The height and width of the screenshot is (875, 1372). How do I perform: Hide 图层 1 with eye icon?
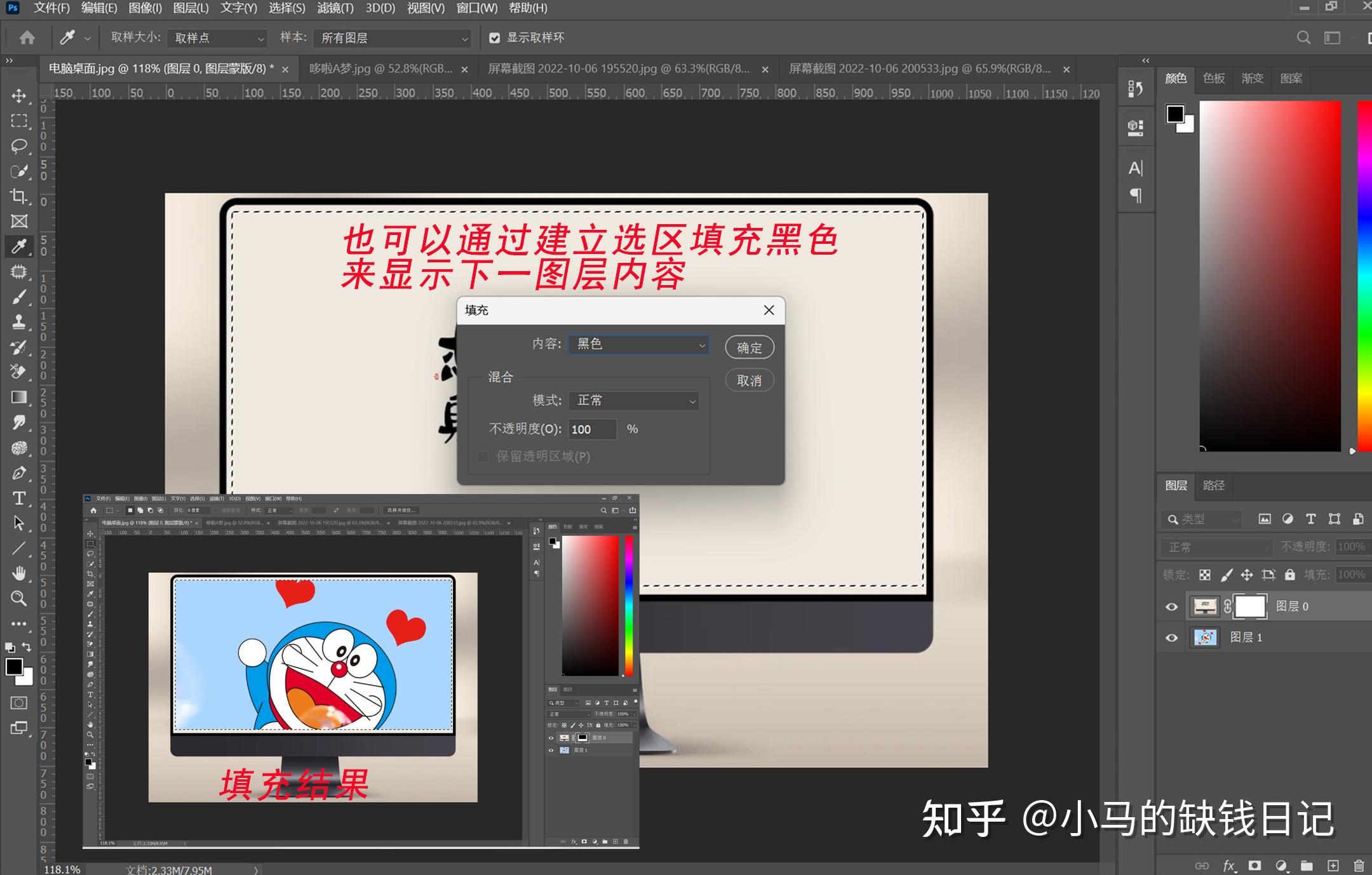1172,638
